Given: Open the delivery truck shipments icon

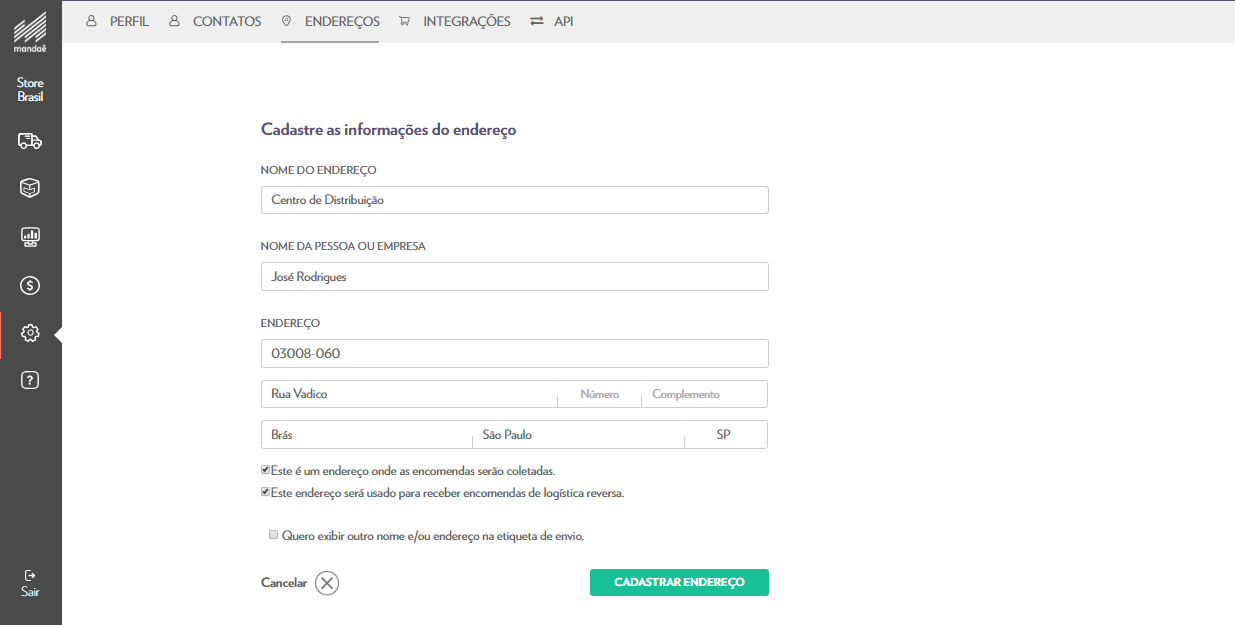Looking at the screenshot, I should pyautogui.click(x=30, y=141).
